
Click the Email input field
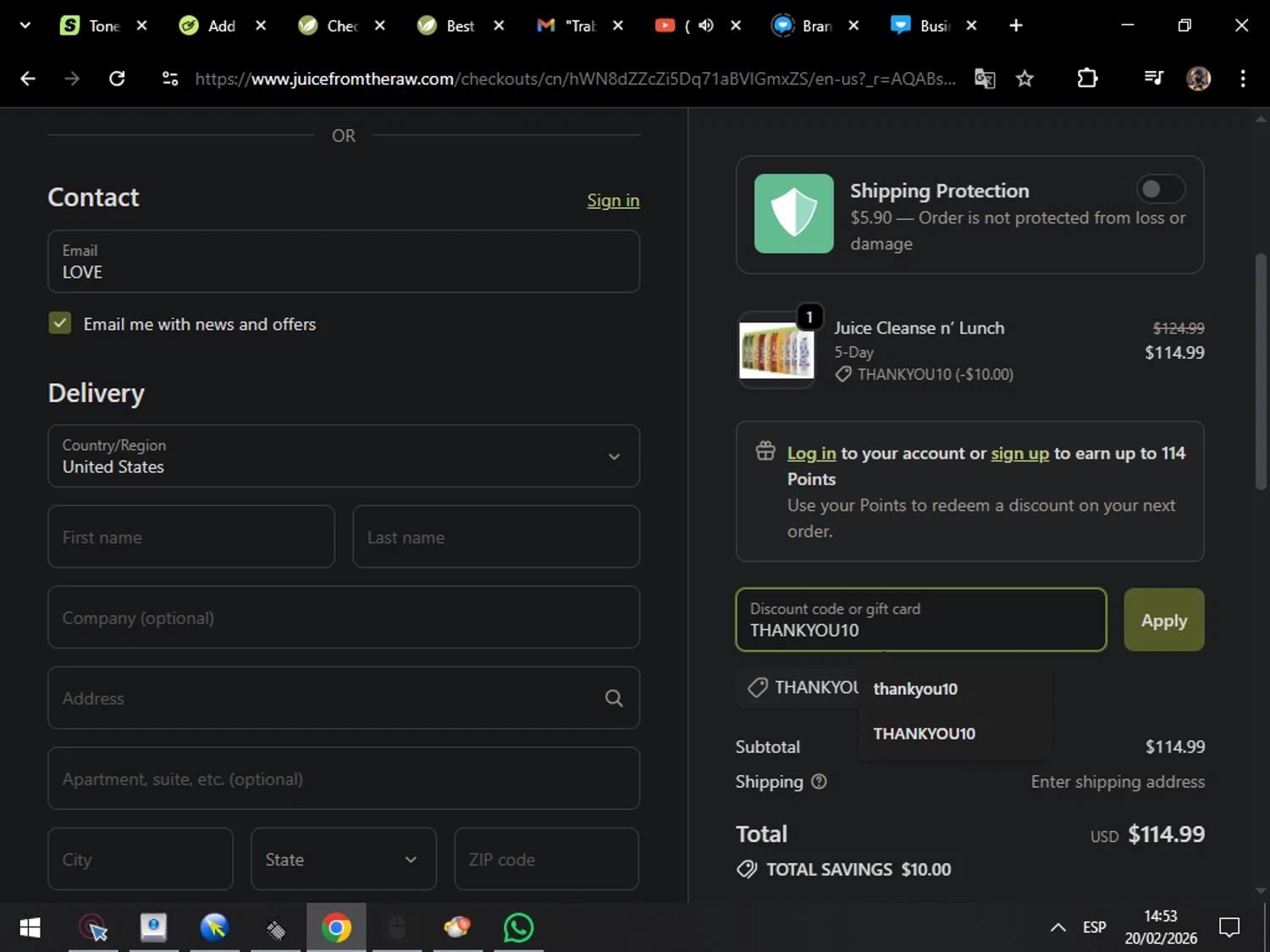pyautogui.click(x=344, y=261)
